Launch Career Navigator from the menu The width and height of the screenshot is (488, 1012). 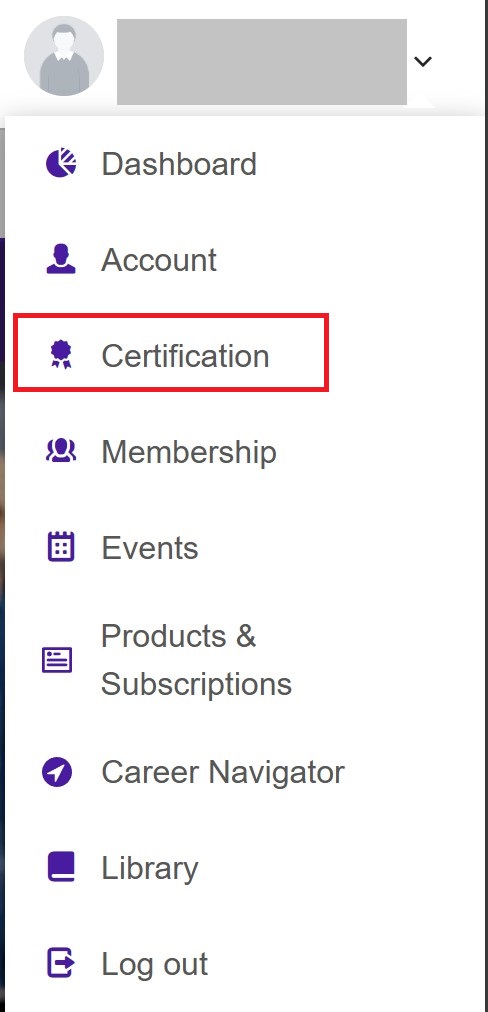pyautogui.click(x=223, y=772)
